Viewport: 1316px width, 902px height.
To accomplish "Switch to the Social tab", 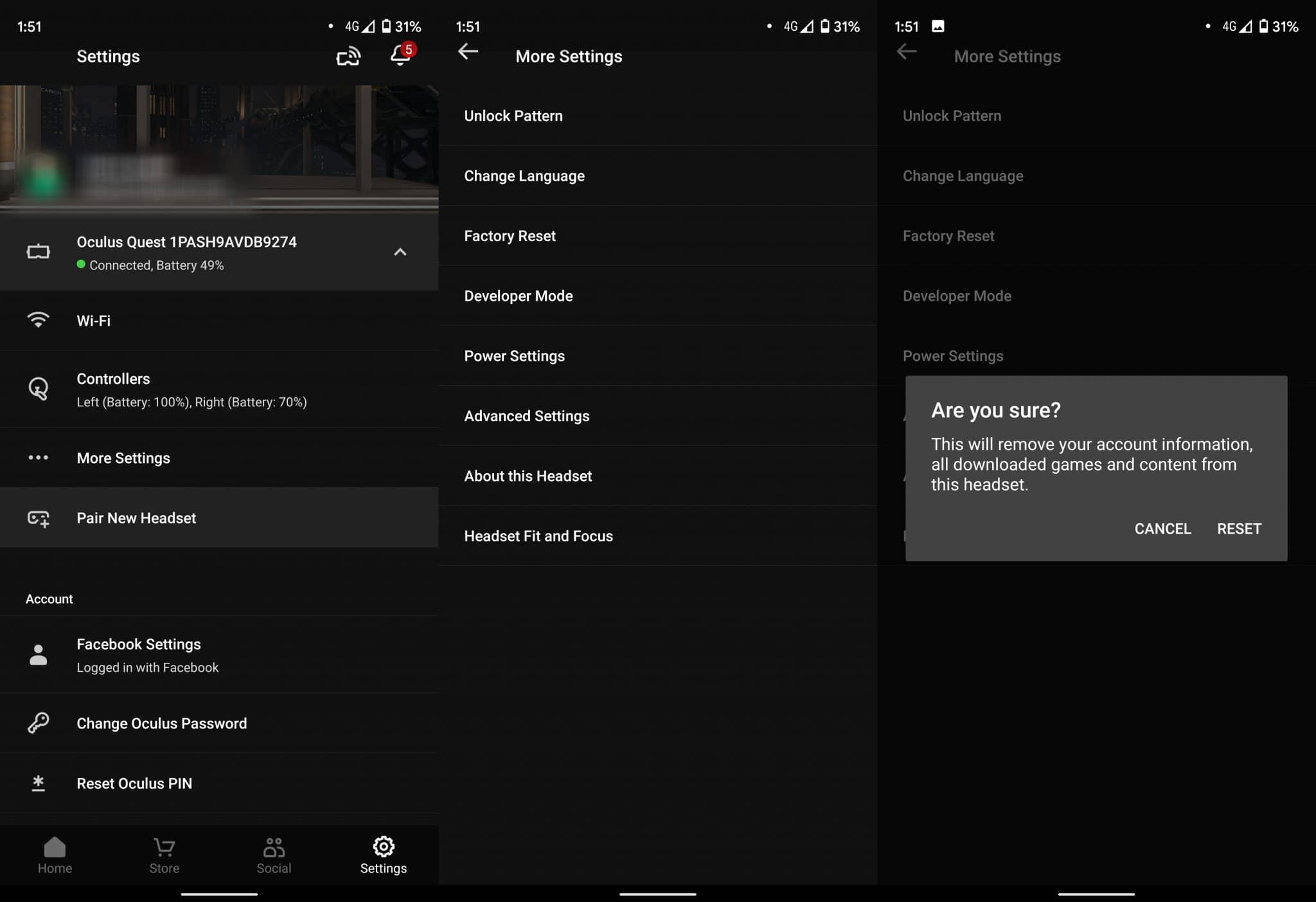I will coord(273,855).
